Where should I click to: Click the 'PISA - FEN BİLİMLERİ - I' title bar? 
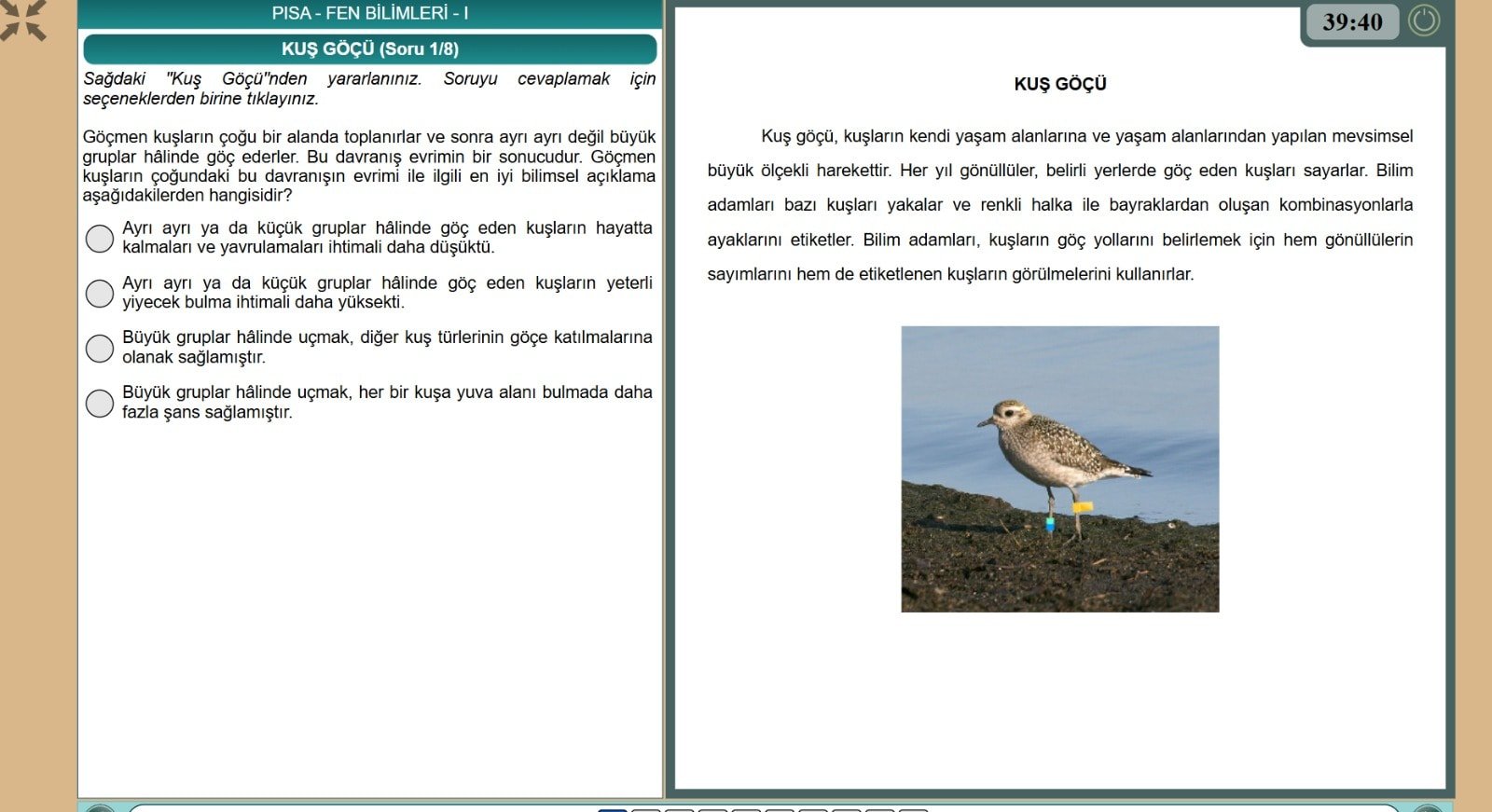click(x=370, y=13)
